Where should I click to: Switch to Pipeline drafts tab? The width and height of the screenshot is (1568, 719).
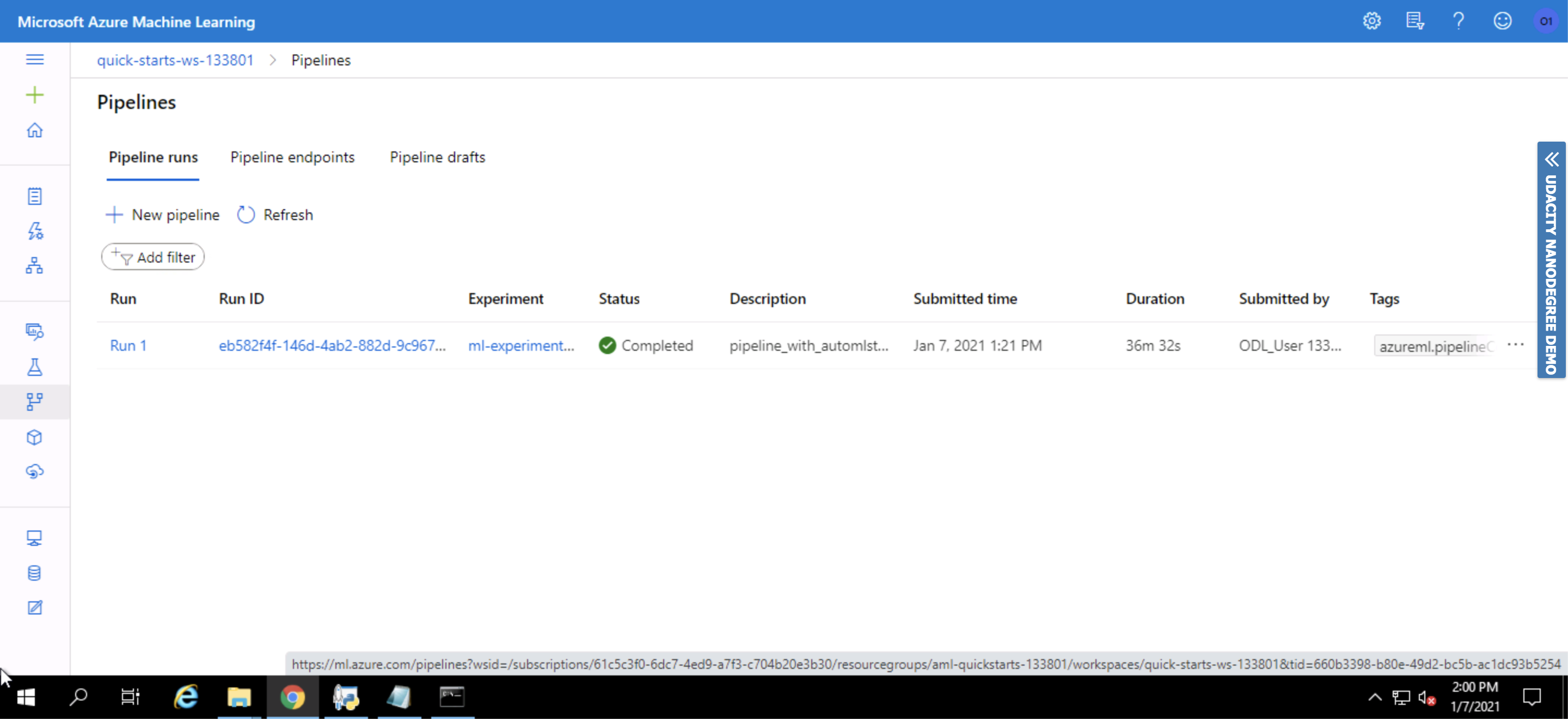[x=437, y=157]
